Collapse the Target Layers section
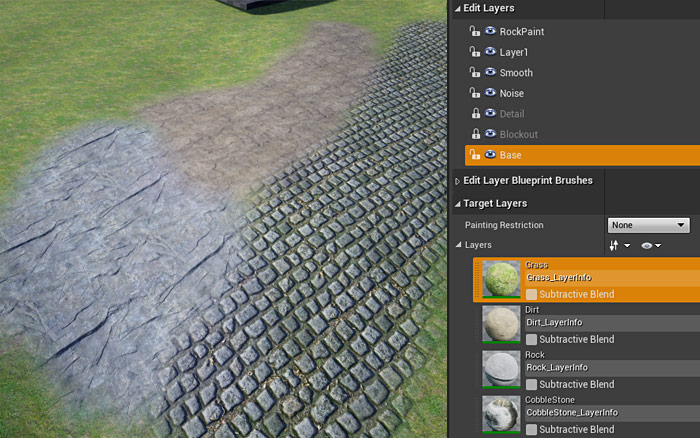The image size is (700, 438). (x=458, y=204)
